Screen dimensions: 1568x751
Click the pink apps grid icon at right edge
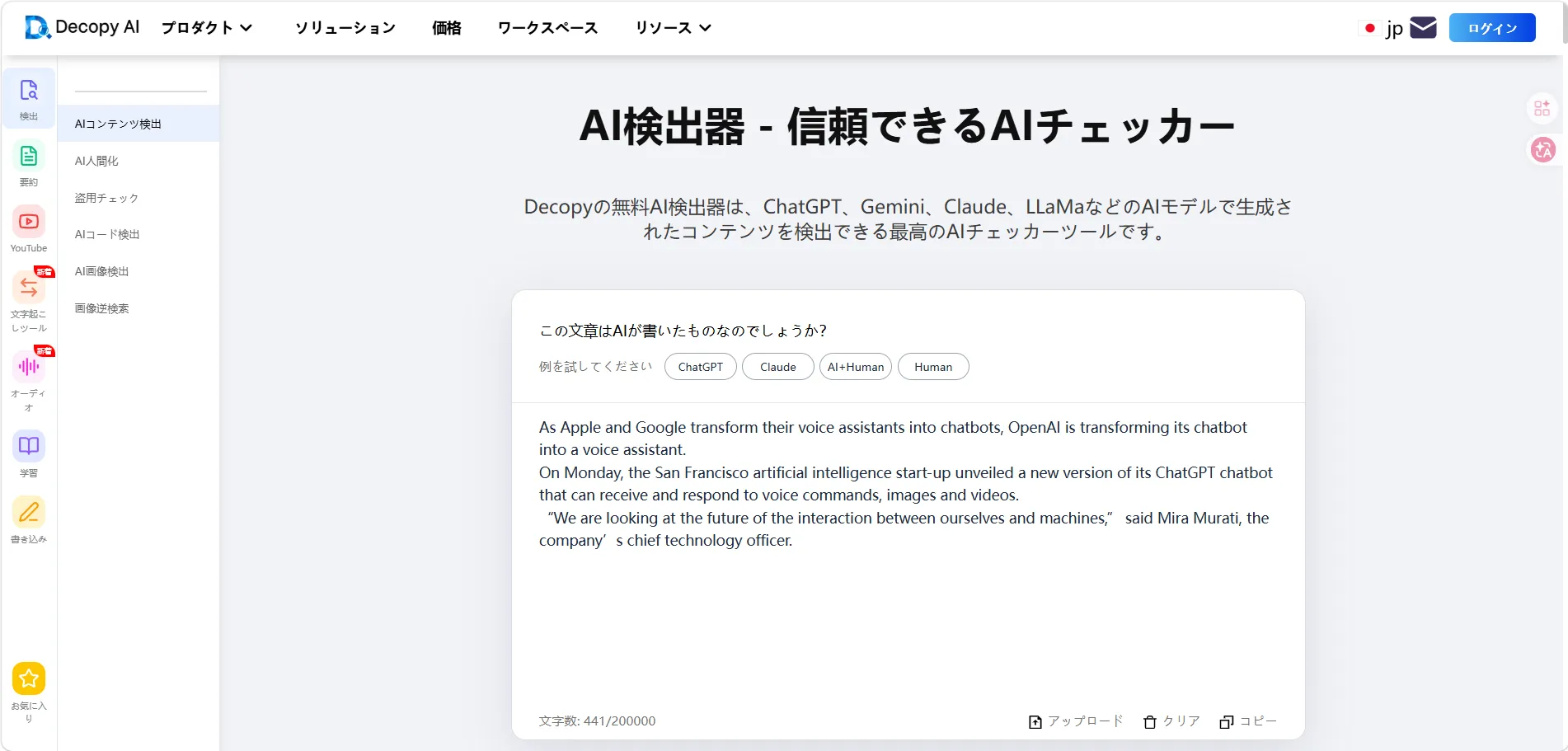[x=1542, y=109]
